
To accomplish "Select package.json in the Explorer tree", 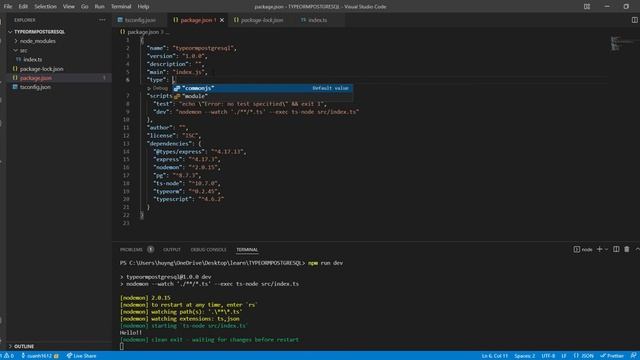I will point(36,78).
